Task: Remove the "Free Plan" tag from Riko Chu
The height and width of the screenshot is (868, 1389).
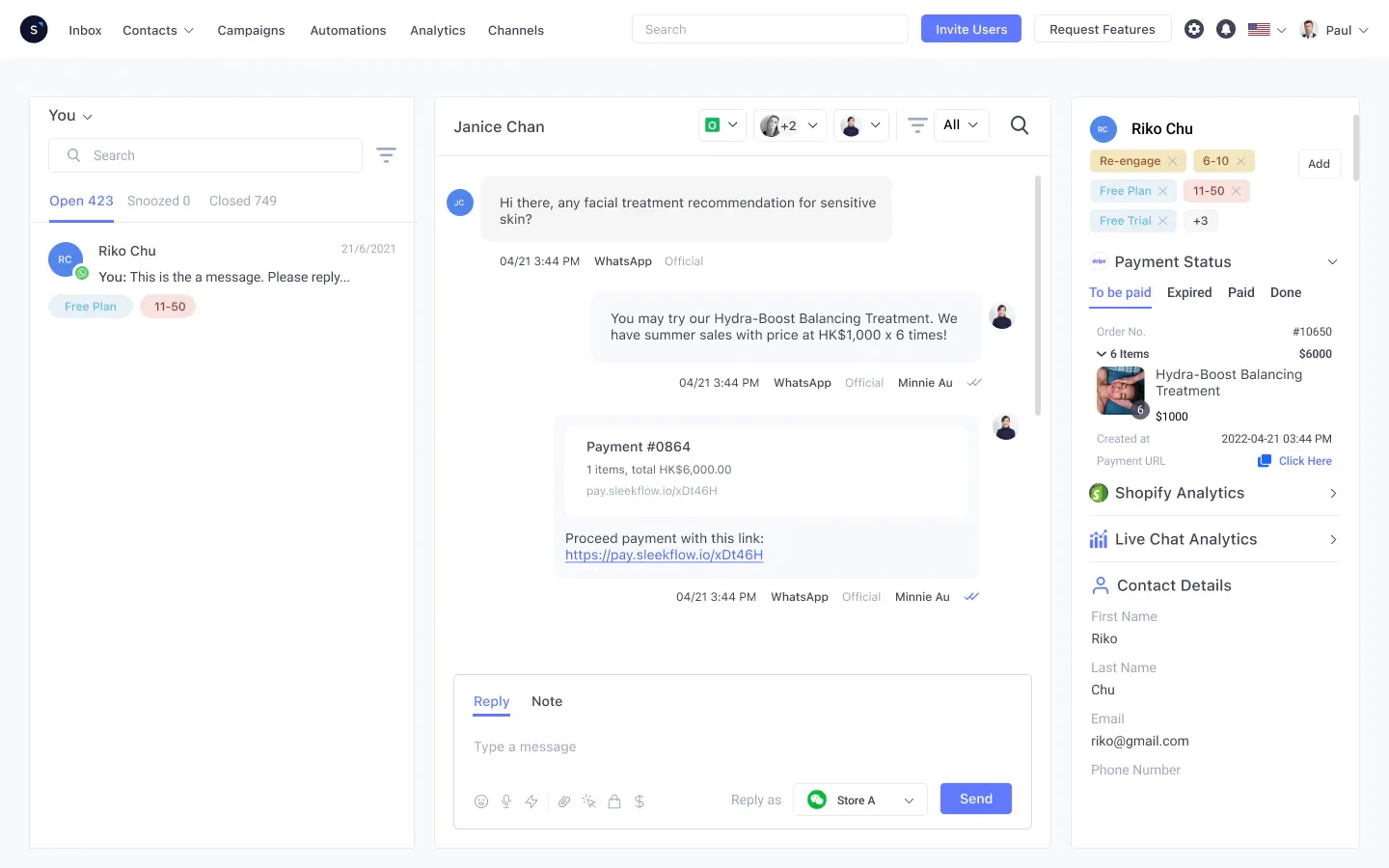Action: [x=1163, y=191]
